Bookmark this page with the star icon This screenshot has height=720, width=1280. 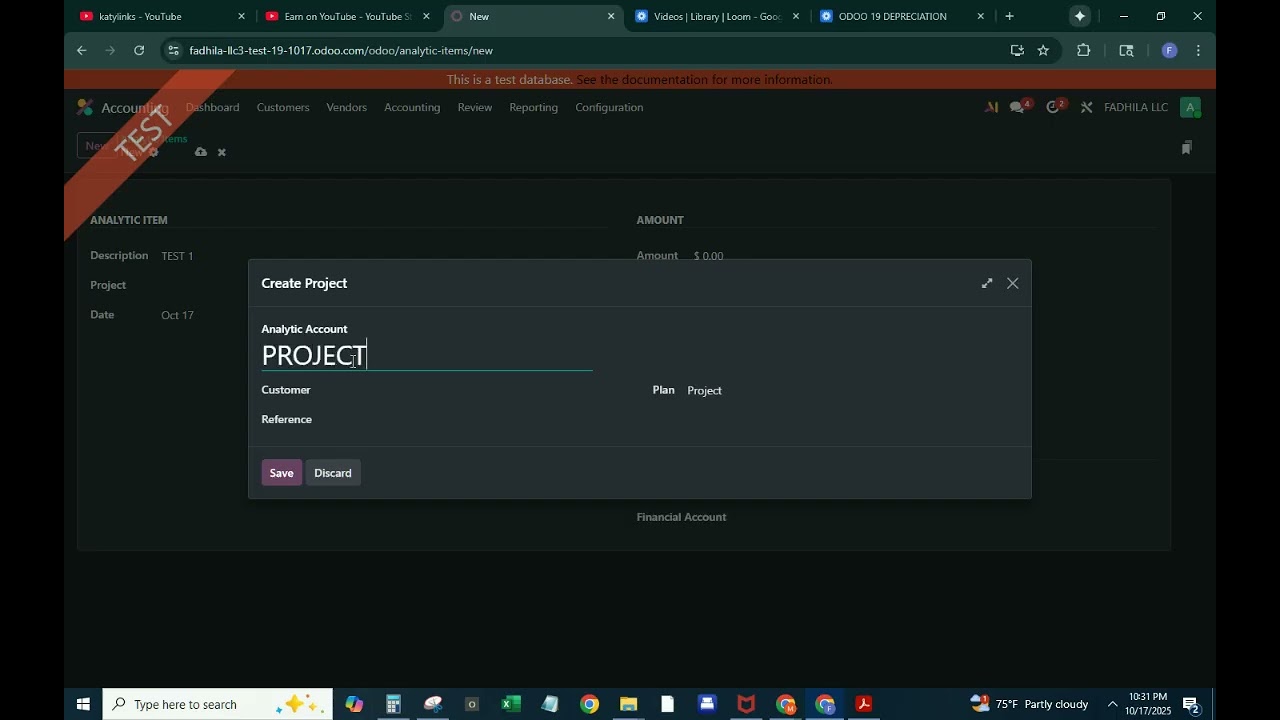coord(1043,50)
